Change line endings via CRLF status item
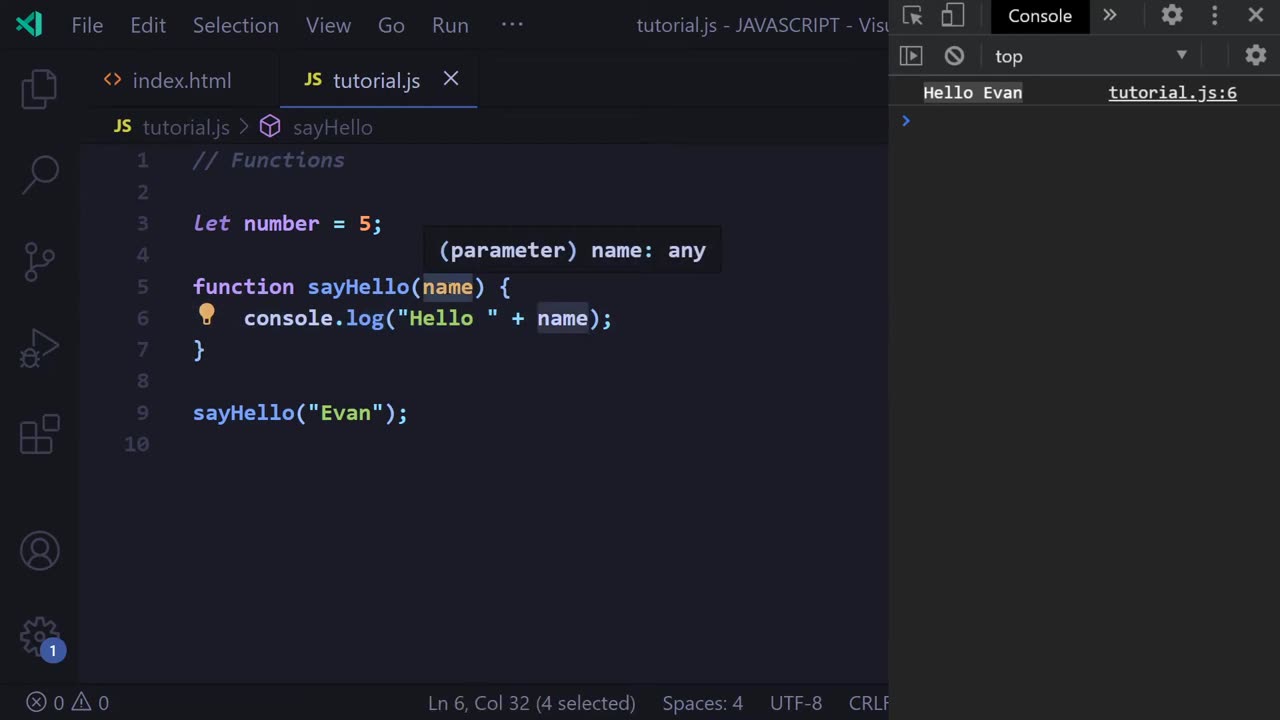 pos(868,703)
